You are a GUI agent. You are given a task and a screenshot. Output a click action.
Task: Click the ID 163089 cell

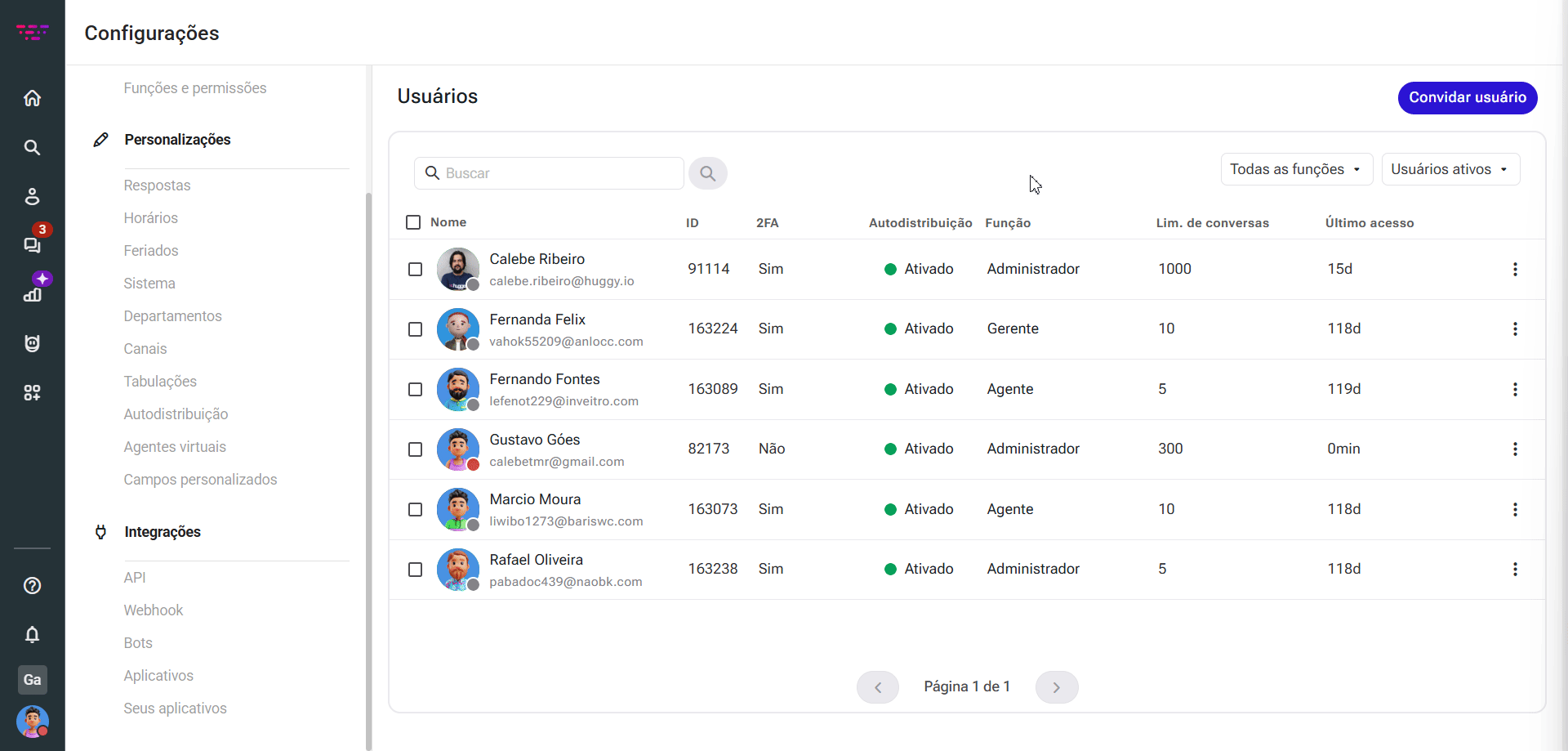pos(713,389)
